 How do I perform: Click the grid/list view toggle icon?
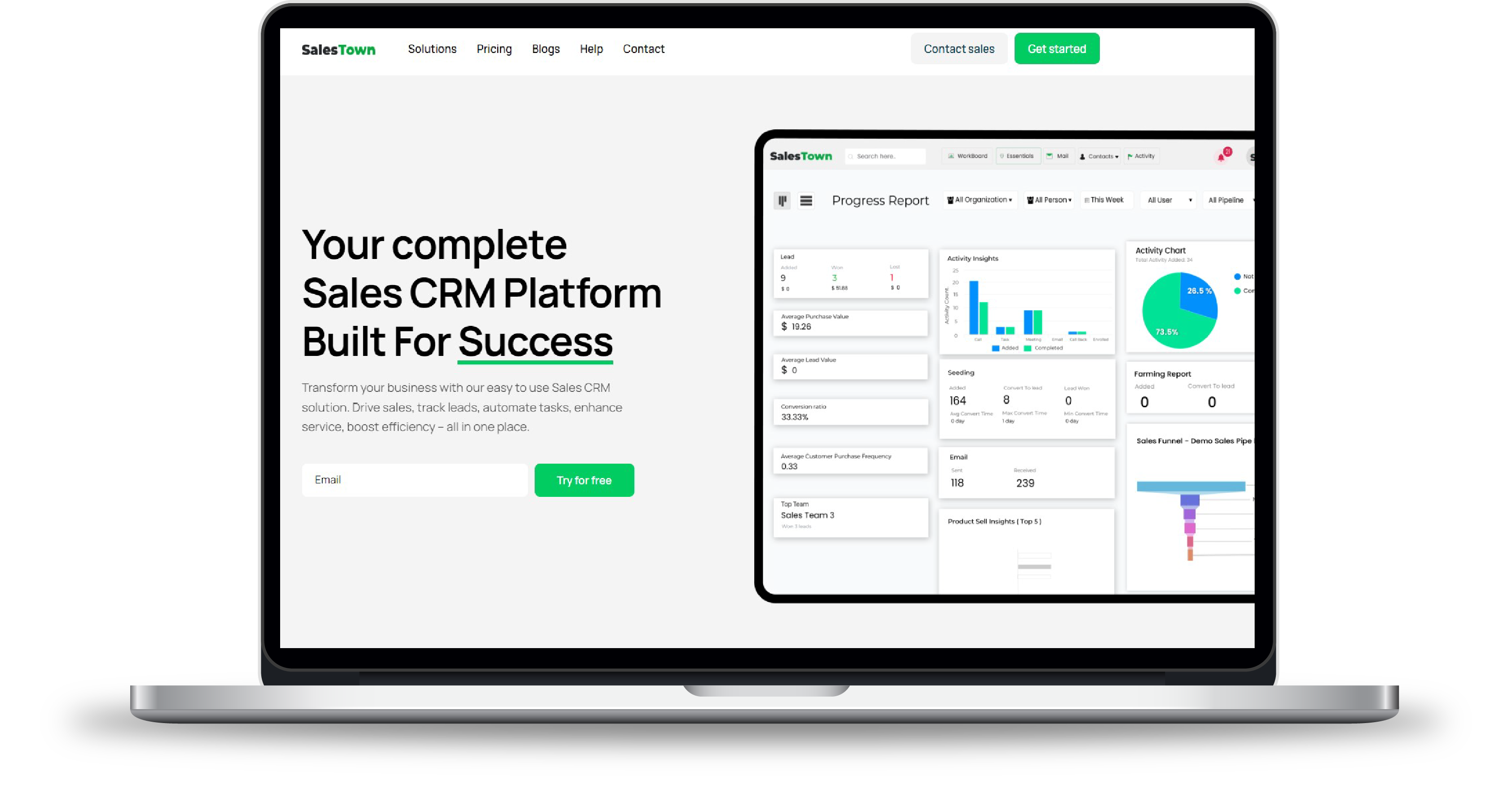coord(805,200)
